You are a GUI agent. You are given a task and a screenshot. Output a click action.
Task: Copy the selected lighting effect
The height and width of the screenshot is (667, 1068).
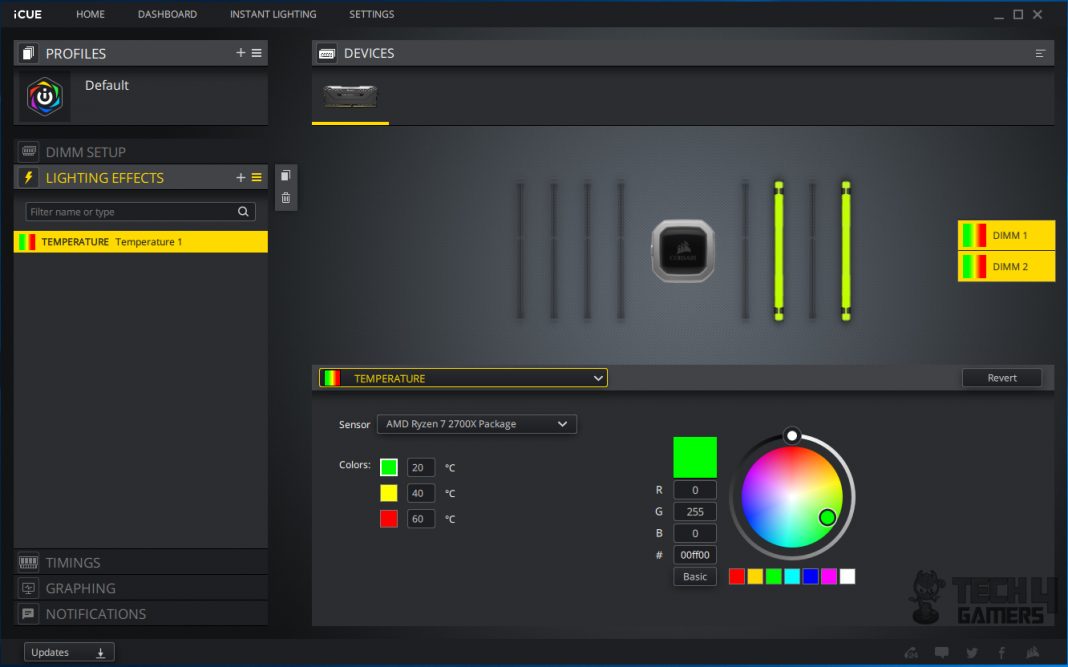tap(286, 176)
